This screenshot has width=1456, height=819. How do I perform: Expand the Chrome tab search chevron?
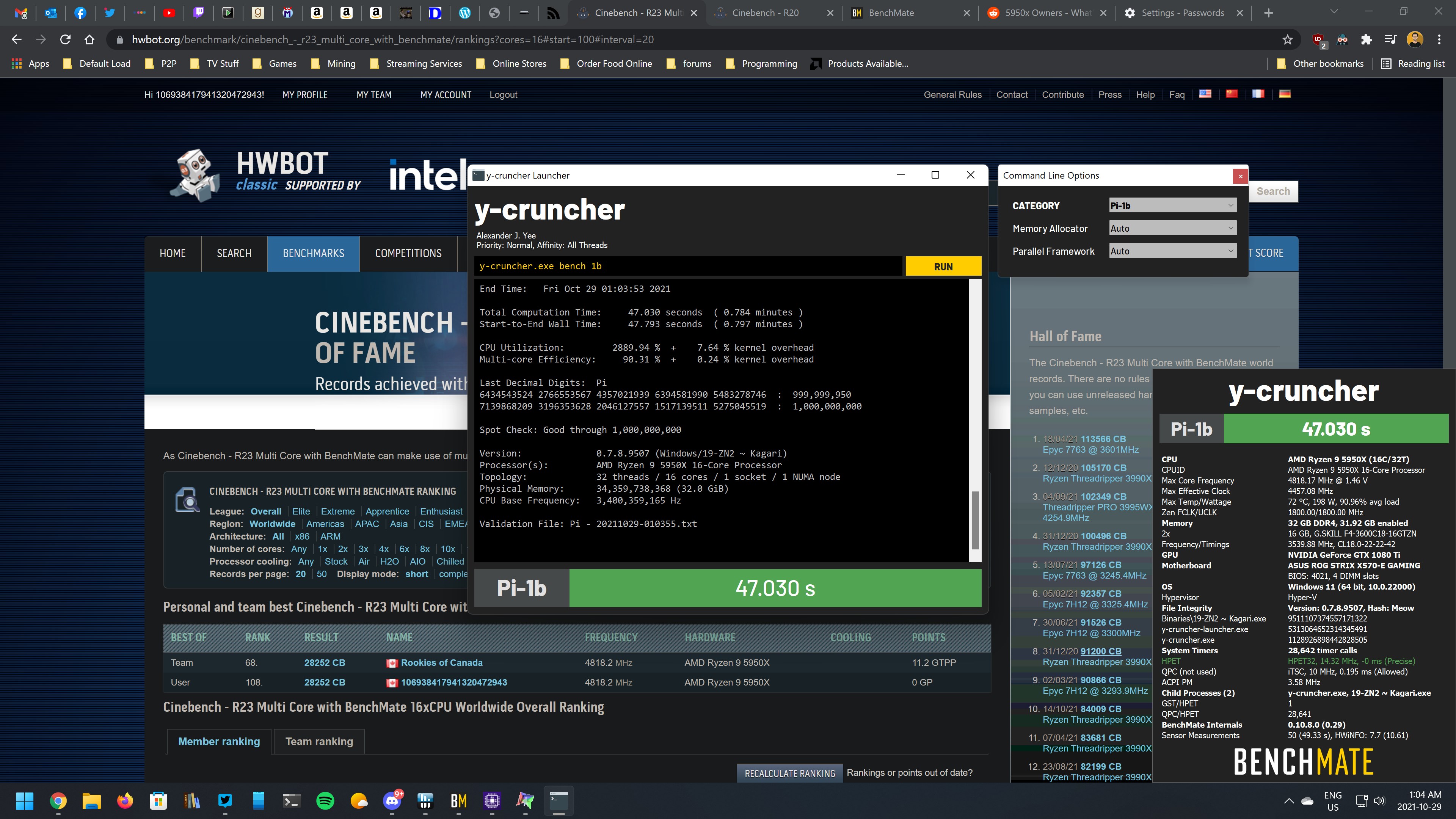pos(1334,12)
